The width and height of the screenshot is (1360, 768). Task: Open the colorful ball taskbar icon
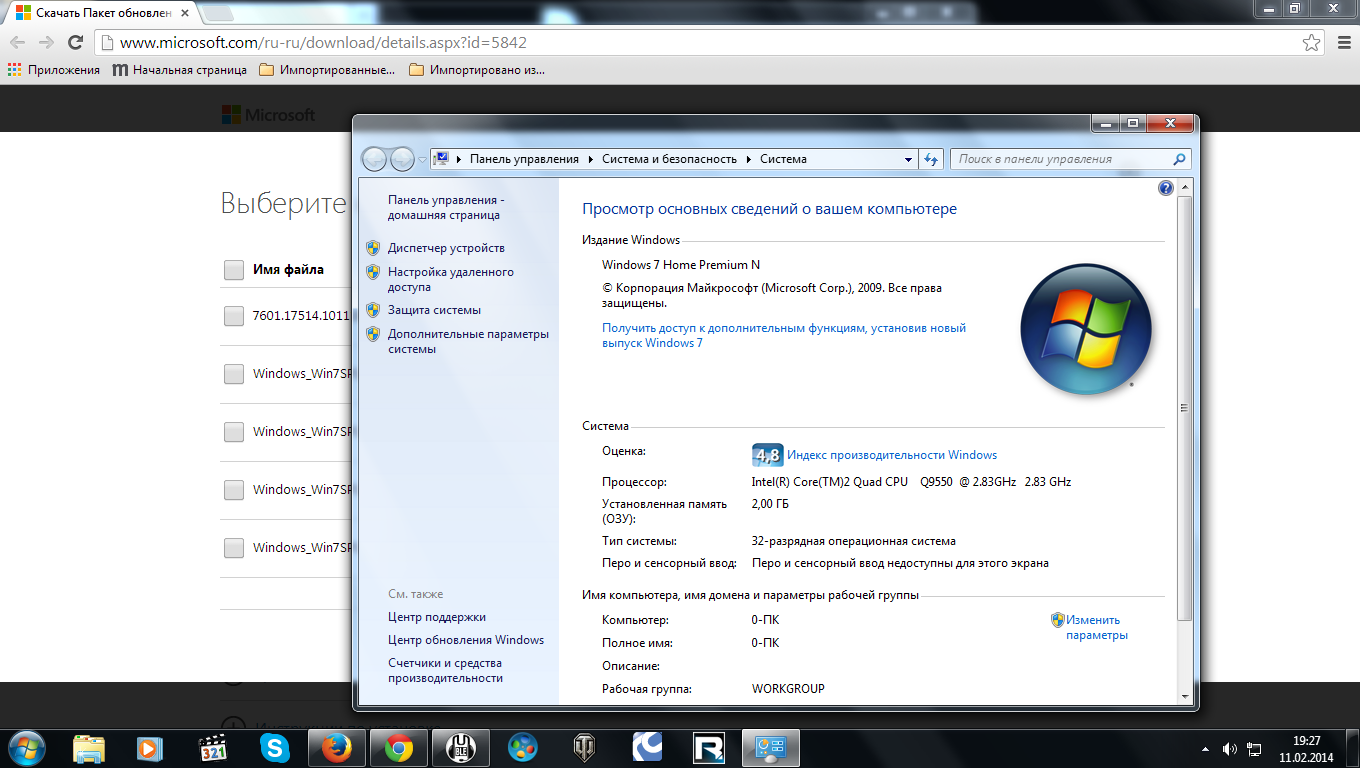523,748
